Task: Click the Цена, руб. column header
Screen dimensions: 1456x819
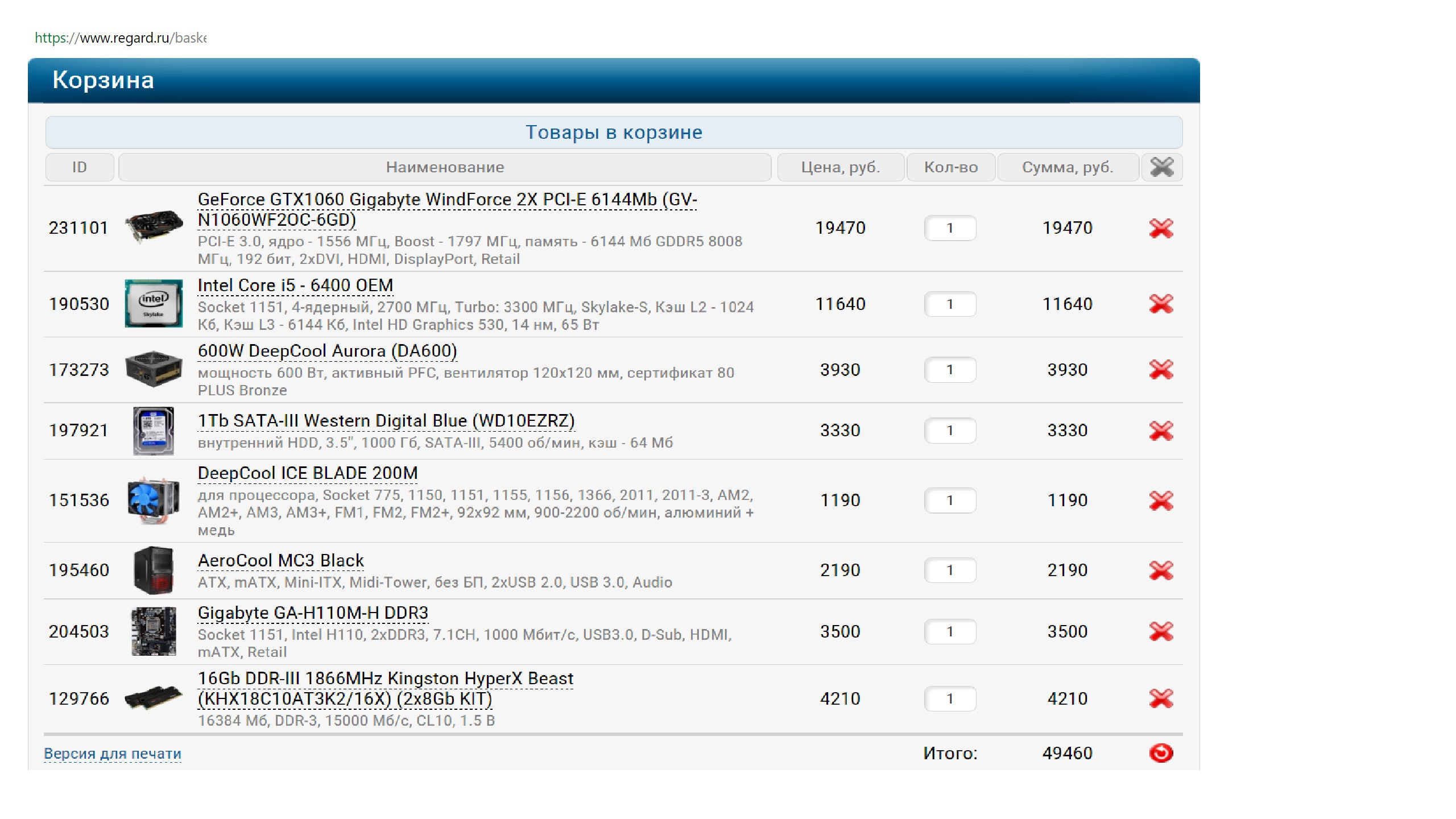Action: coord(841,167)
